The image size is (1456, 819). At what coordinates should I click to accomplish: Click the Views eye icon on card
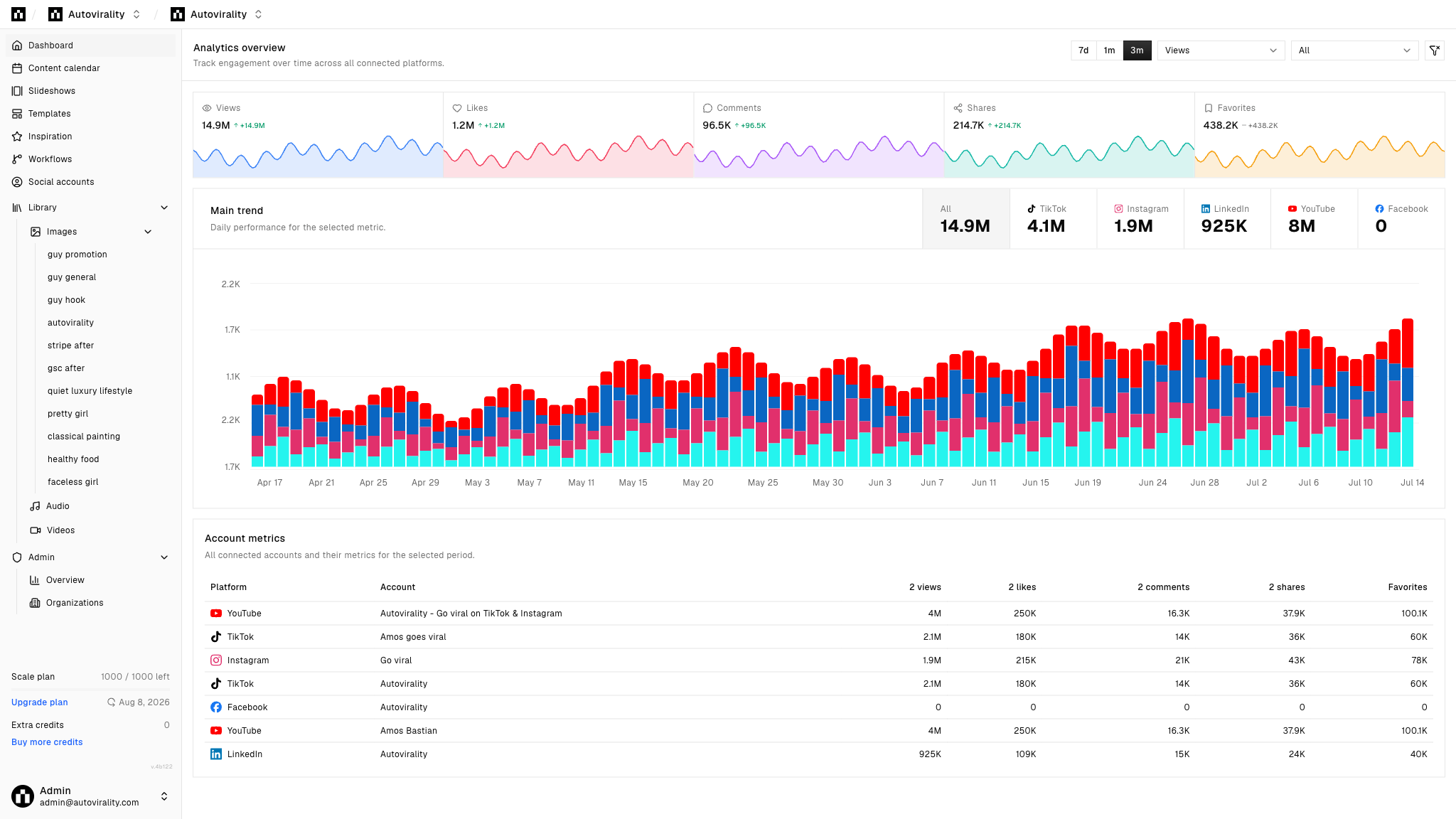click(x=207, y=108)
